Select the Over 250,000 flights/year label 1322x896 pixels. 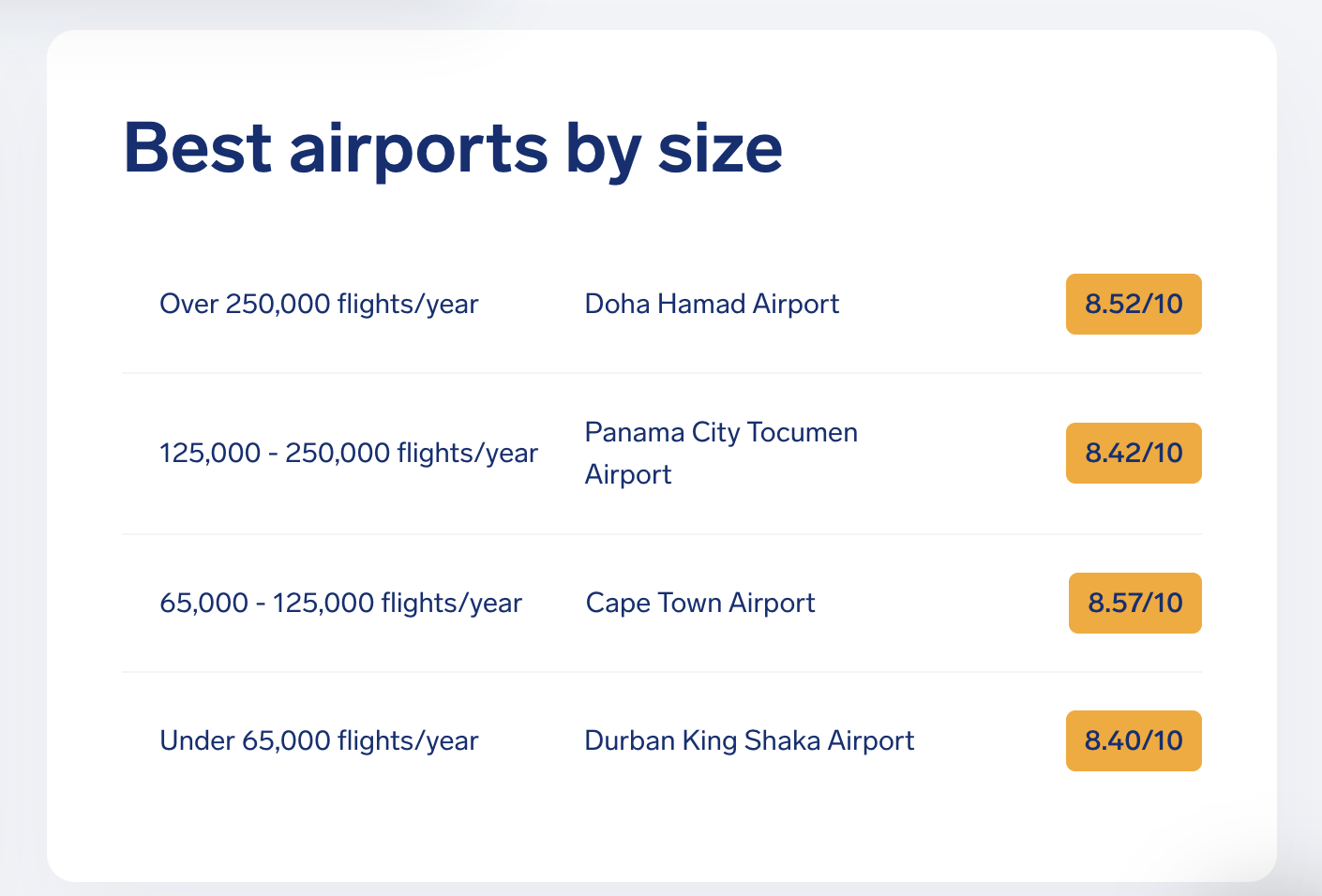[319, 304]
